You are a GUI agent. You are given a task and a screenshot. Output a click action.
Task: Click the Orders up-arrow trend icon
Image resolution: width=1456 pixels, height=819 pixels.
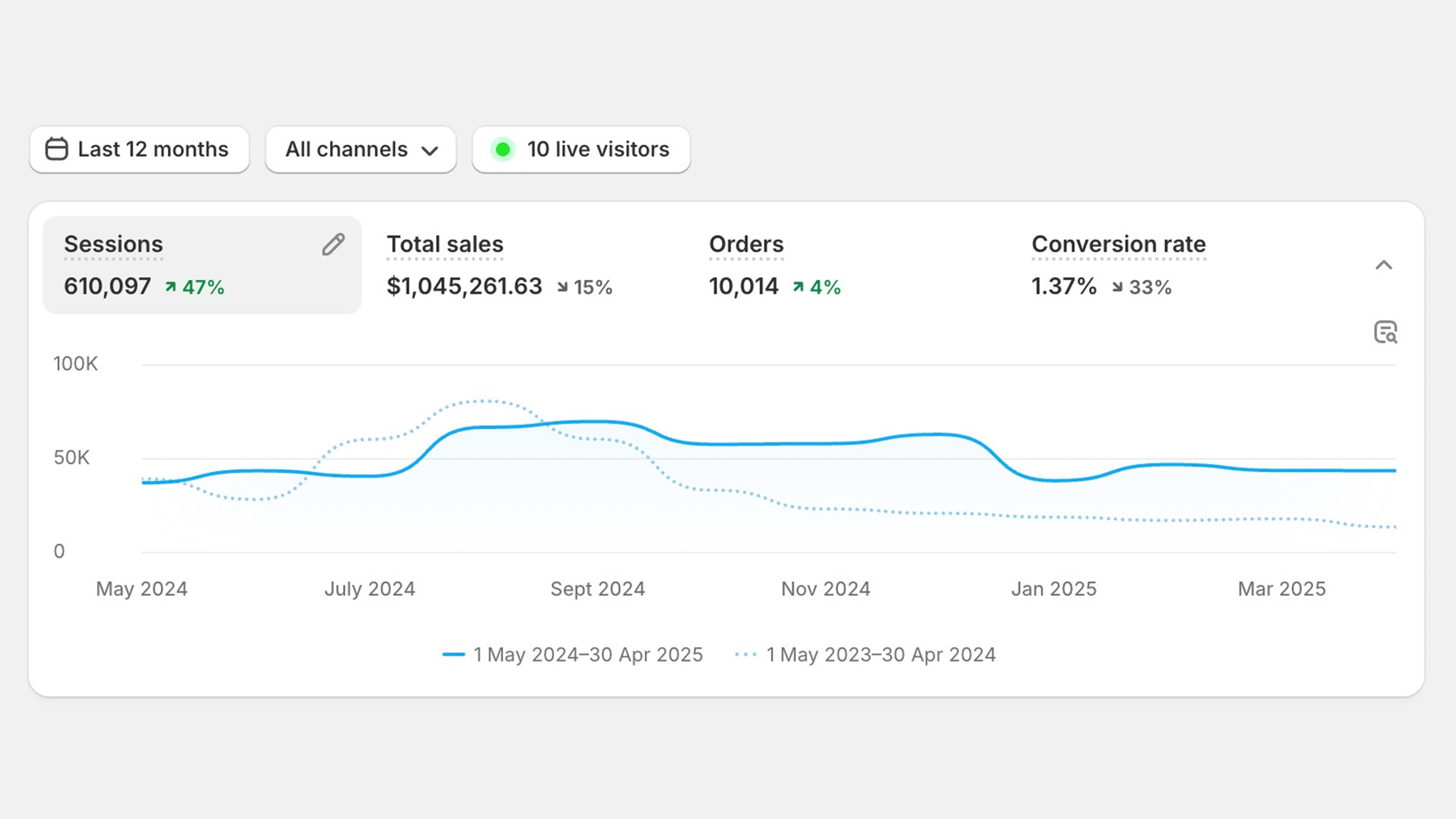pyautogui.click(x=799, y=287)
